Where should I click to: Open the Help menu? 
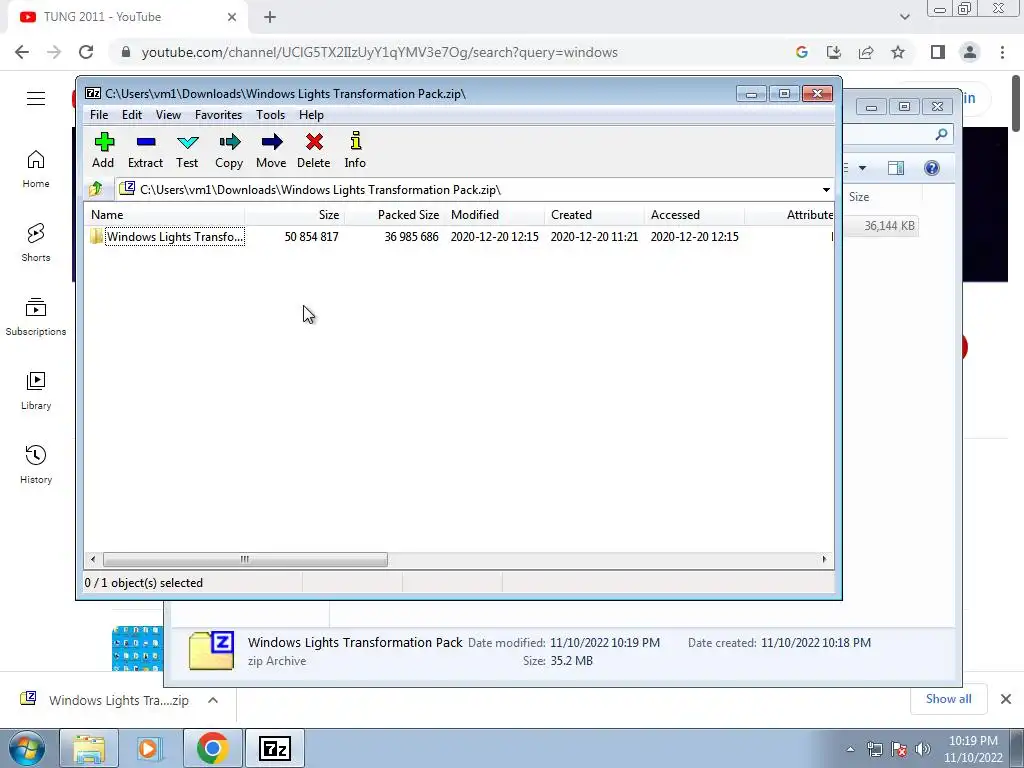pyautogui.click(x=312, y=115)
